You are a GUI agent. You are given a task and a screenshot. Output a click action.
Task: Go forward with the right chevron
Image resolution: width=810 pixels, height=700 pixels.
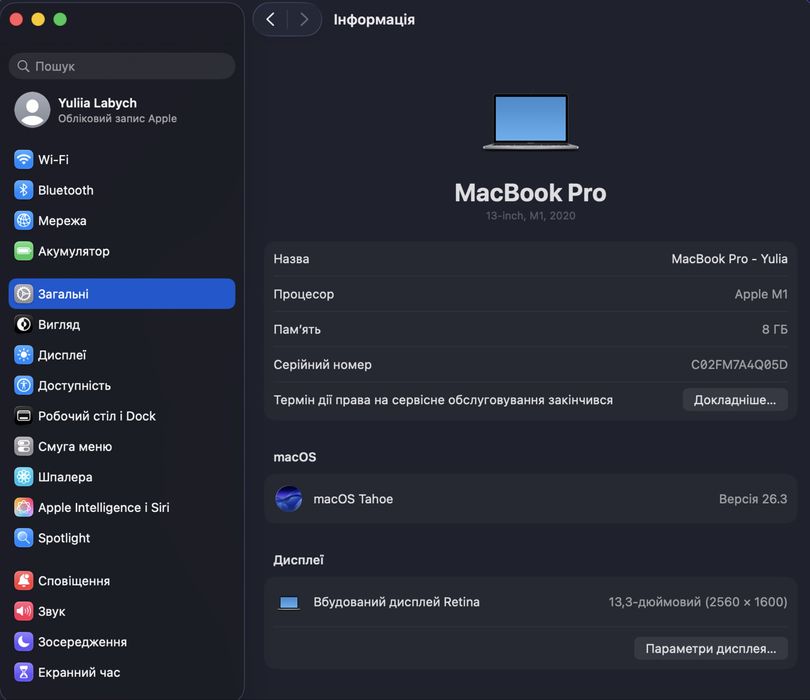point(304,20)
